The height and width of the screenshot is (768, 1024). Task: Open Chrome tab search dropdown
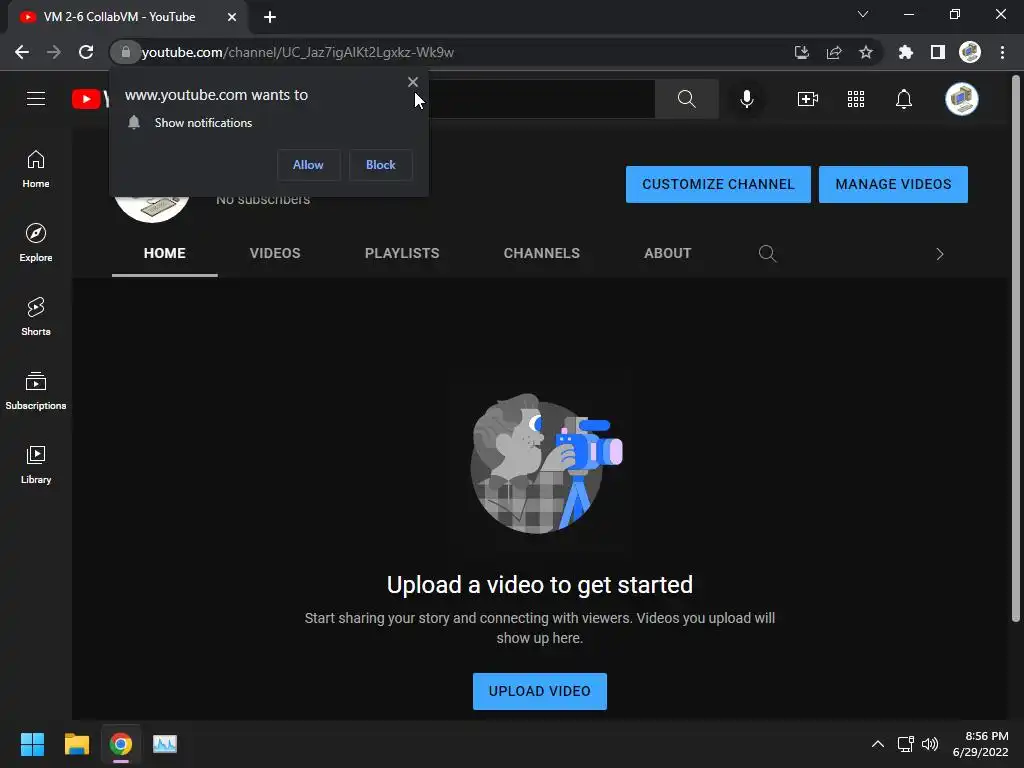[x=863, y=14]
